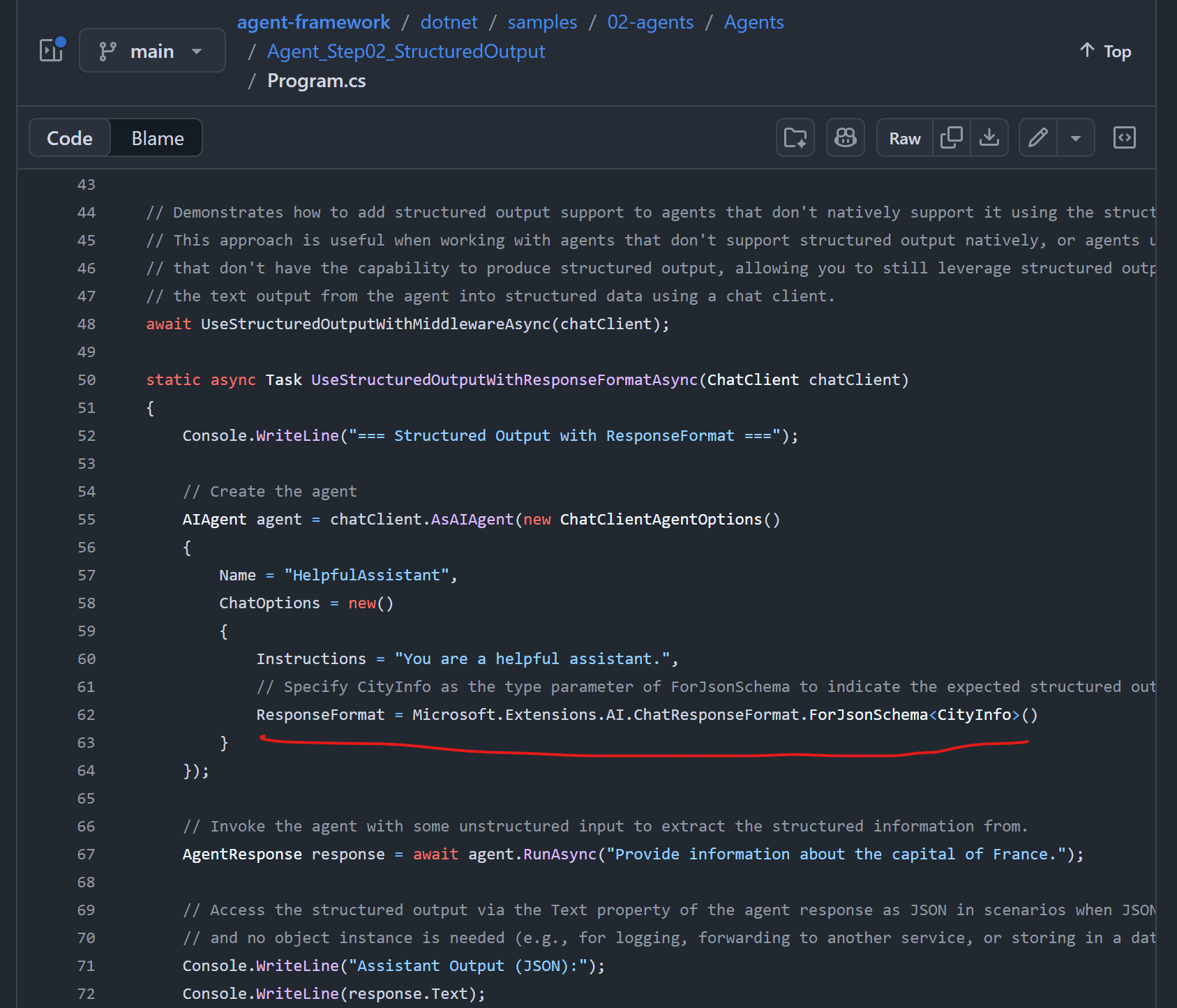Click CityInfo type parameter on line 62
1177x1008 pixels.
[x=975, y=714]
